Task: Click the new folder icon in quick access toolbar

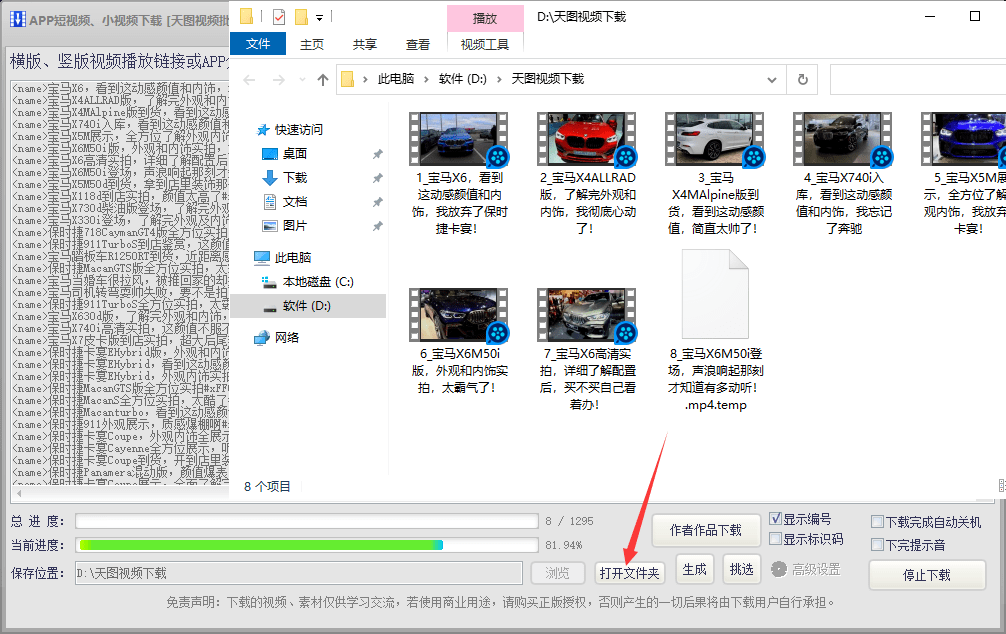Action: click(301, 17)
